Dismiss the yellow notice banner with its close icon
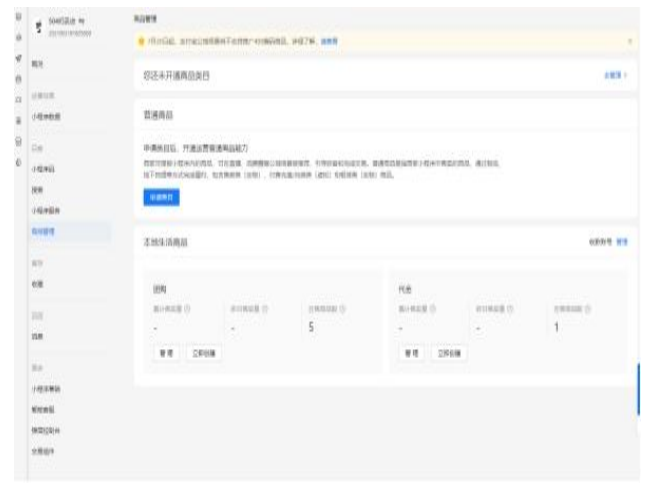The height and width of the screenshot is (493, 657). (x=629, y=40)
